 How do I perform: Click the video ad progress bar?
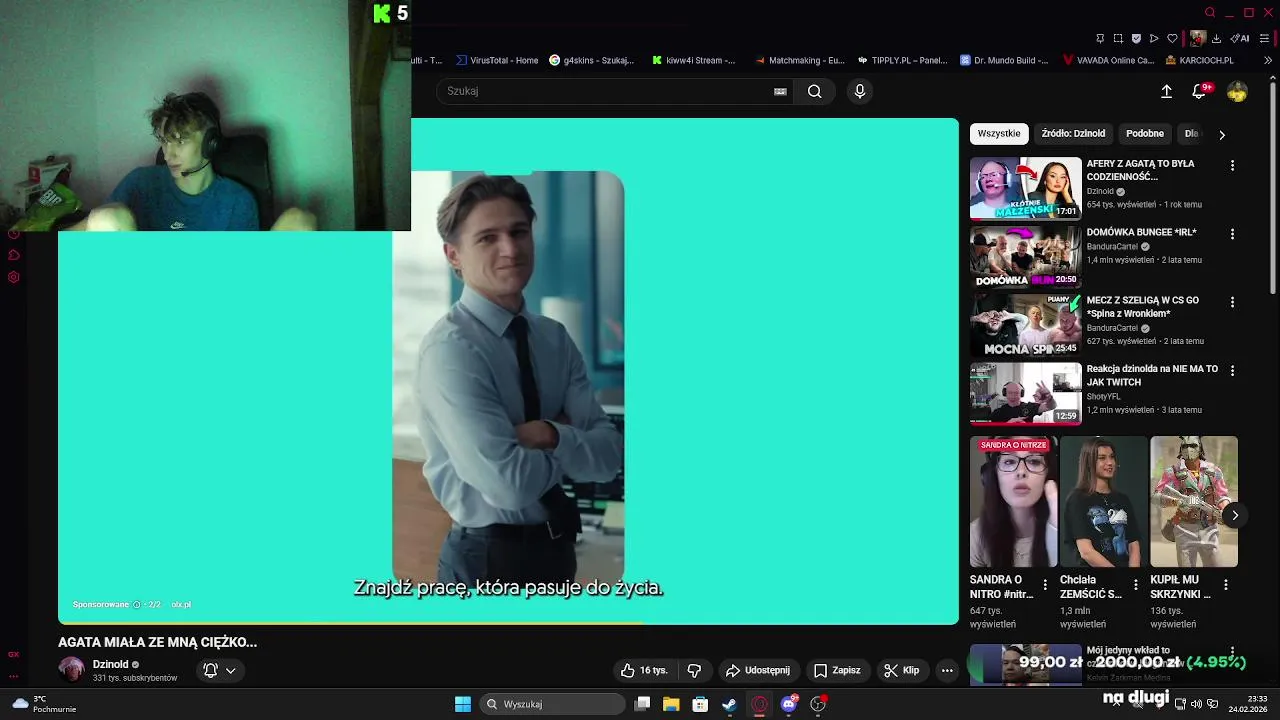[508, 623]
